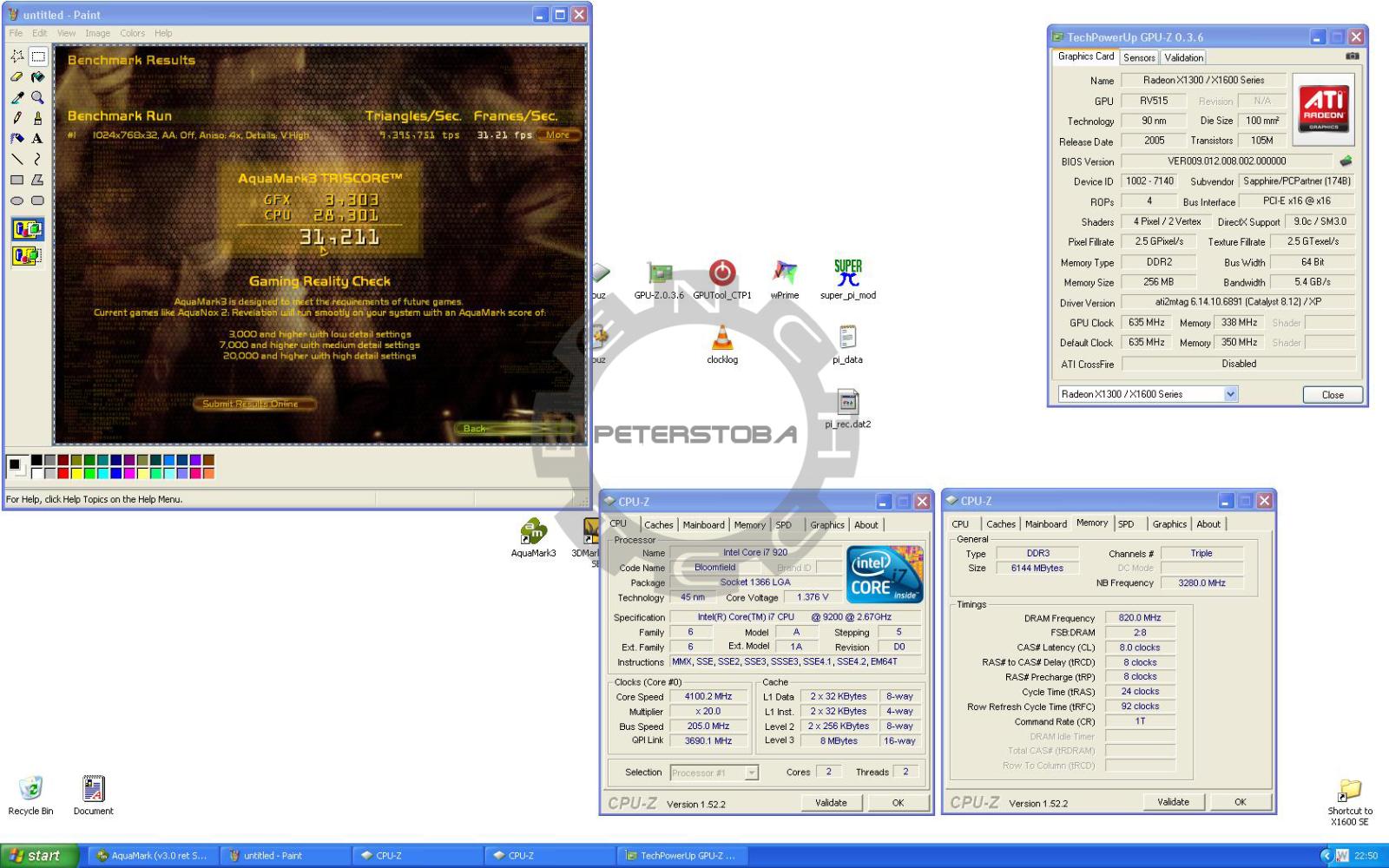This screenshot has width=1389, height=868.
Task: Pick the white swatch in Paint palette
Action: coord(36,473)
